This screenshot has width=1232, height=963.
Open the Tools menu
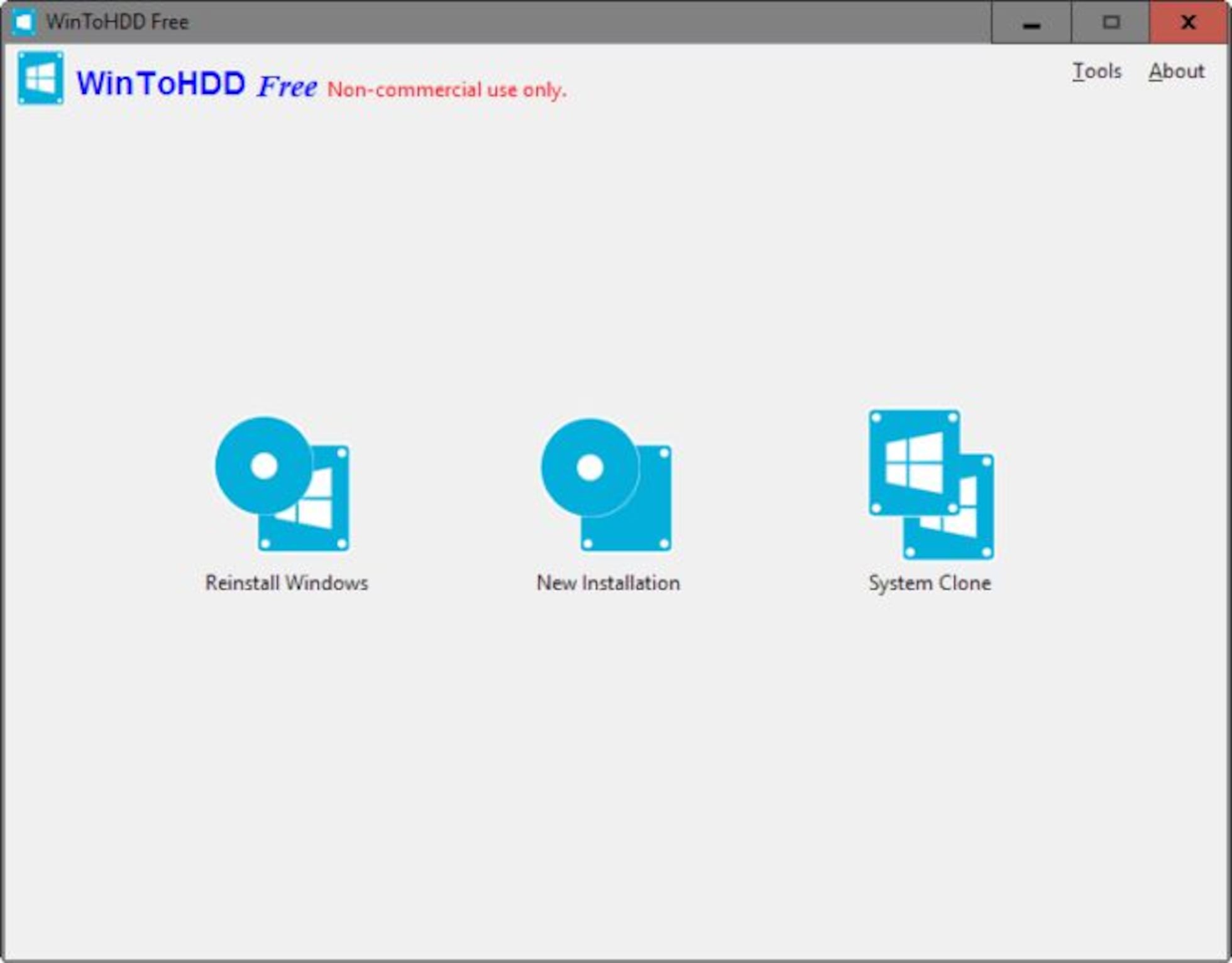[x=1097, y=71]
